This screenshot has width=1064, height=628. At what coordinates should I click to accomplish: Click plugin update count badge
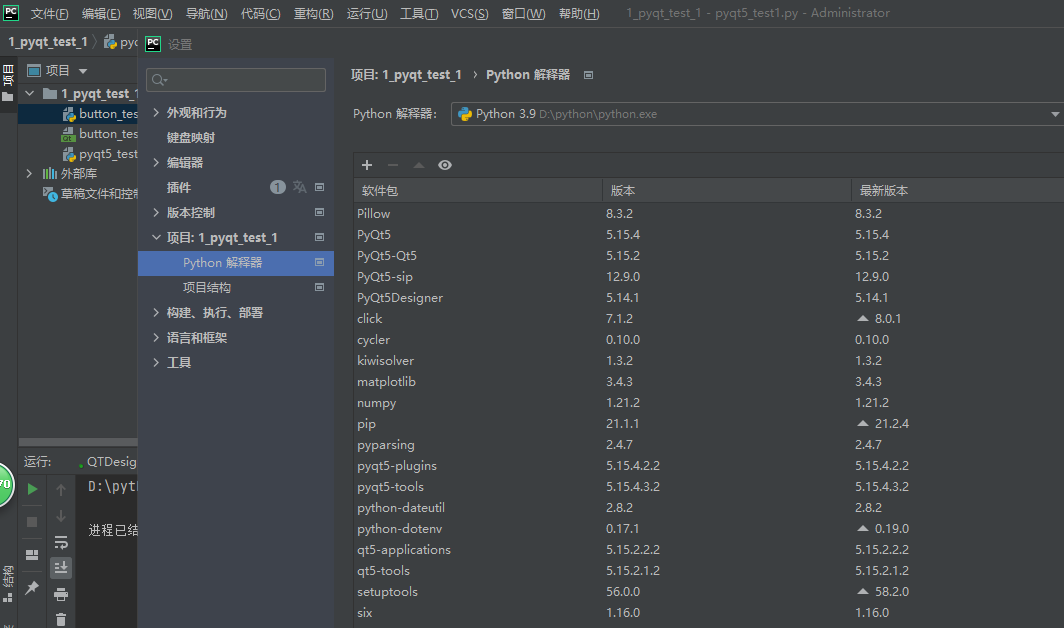coord(278,187)
